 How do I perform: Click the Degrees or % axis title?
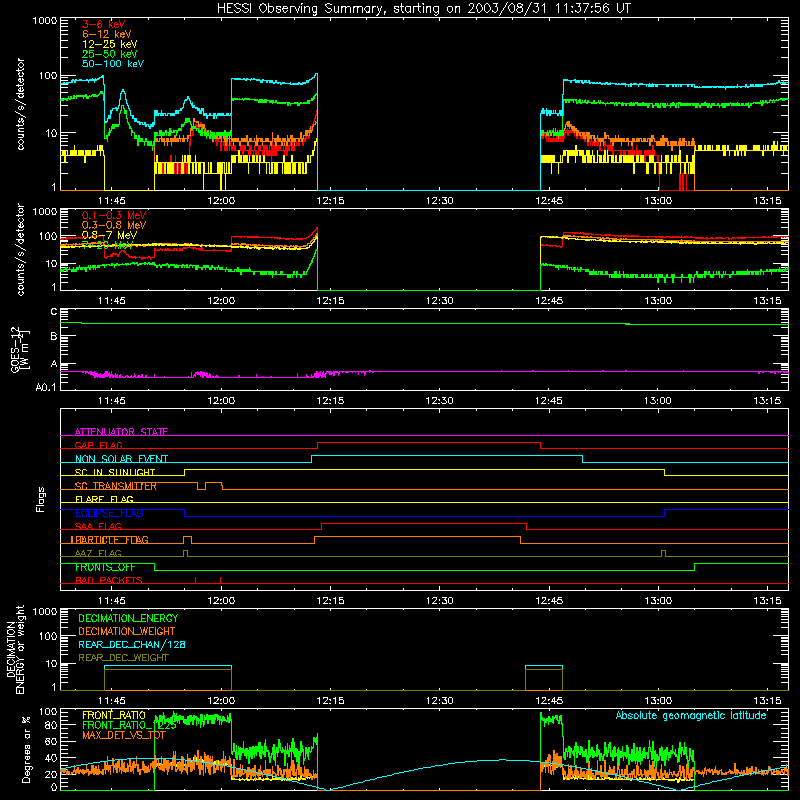[x=26, y=749]
